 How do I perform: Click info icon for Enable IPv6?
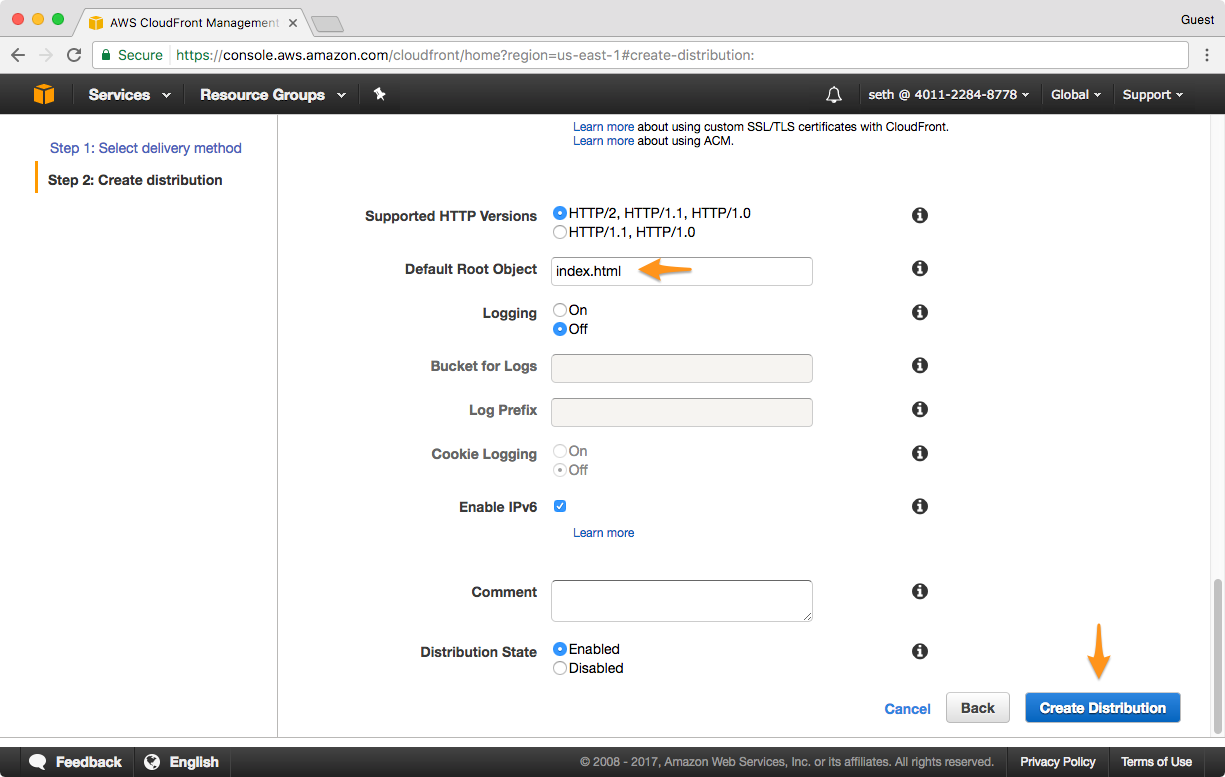point(919,506)
